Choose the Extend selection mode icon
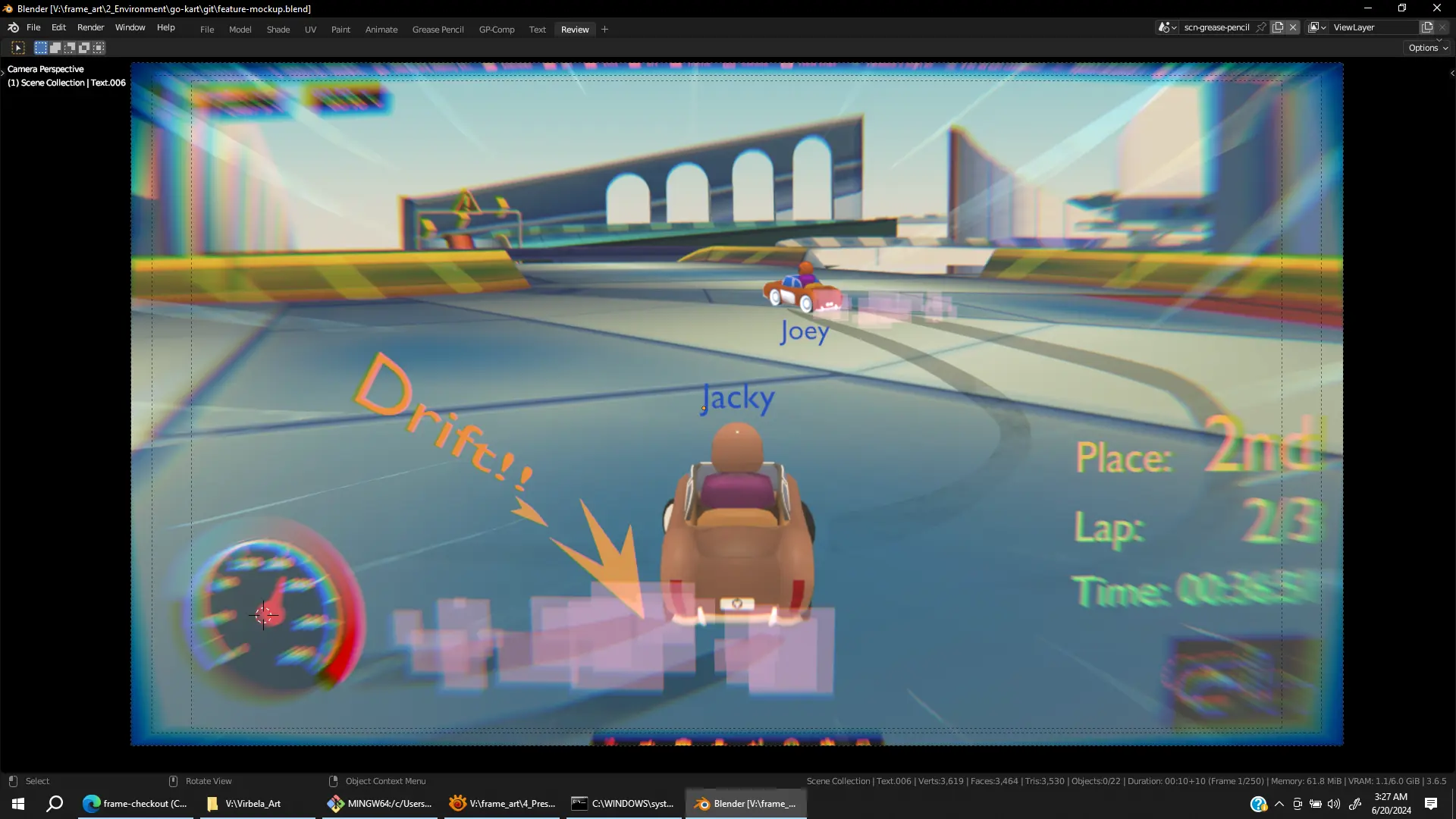This screenshot has width=1456, height=819. (x=55, y=48)
